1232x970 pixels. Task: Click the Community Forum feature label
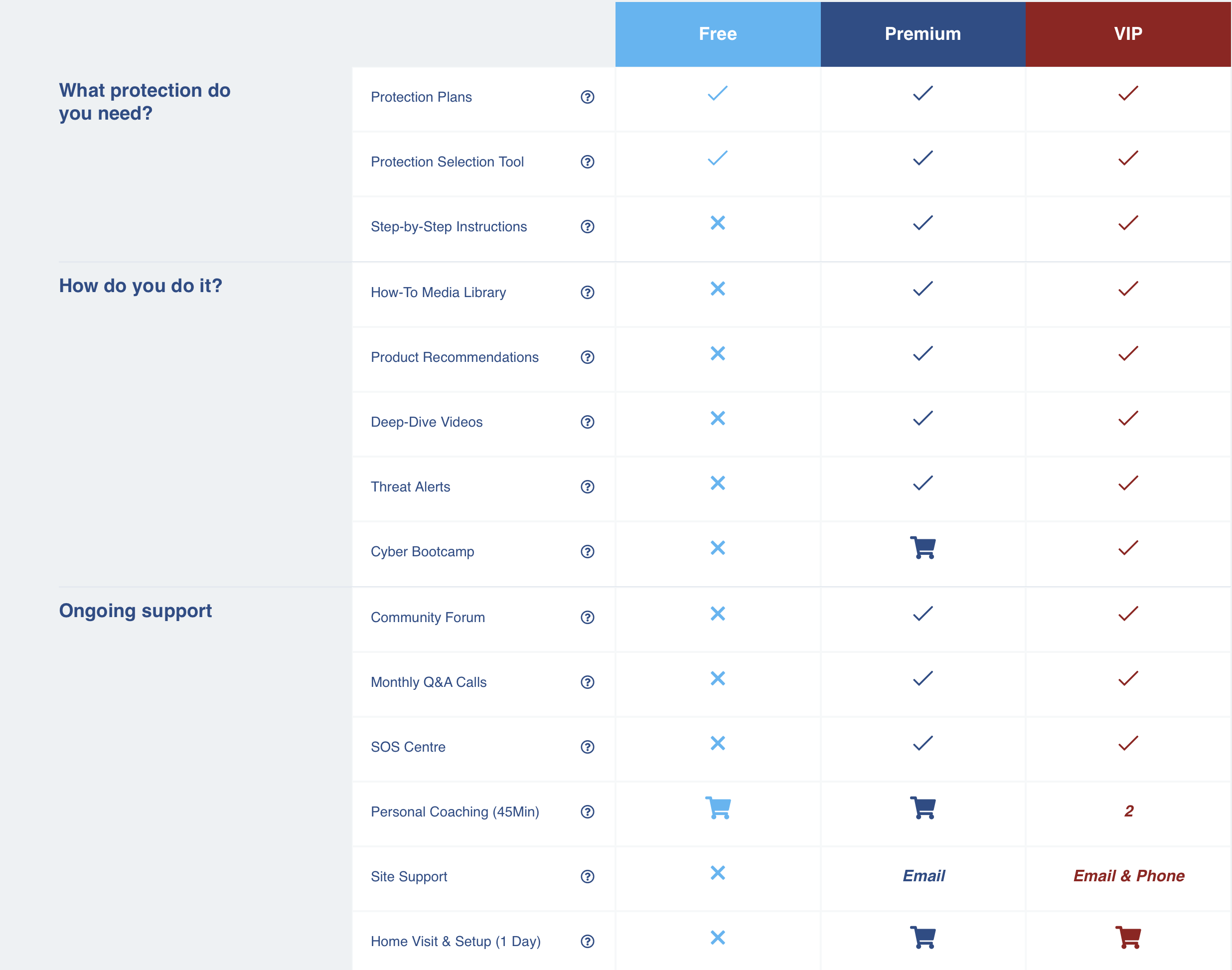pyautogui.click(x=428, y=617)
